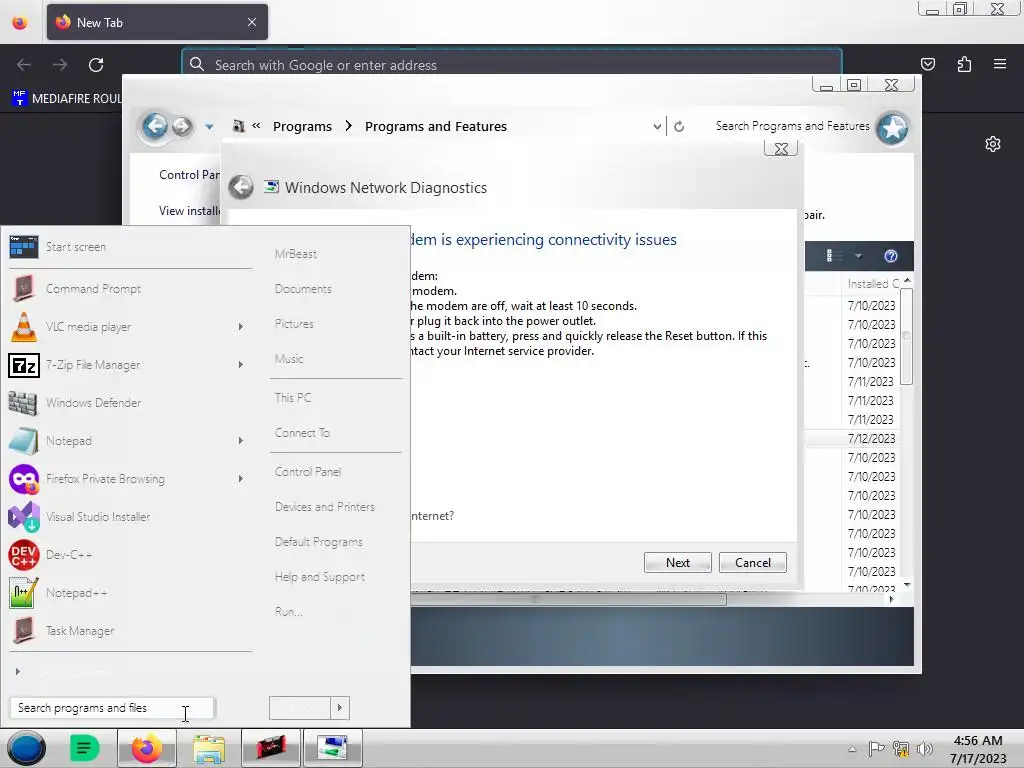The height and width of the screenshot is (768, 1024).
Task: Open Devices and Printers
Action: [325, 507]
